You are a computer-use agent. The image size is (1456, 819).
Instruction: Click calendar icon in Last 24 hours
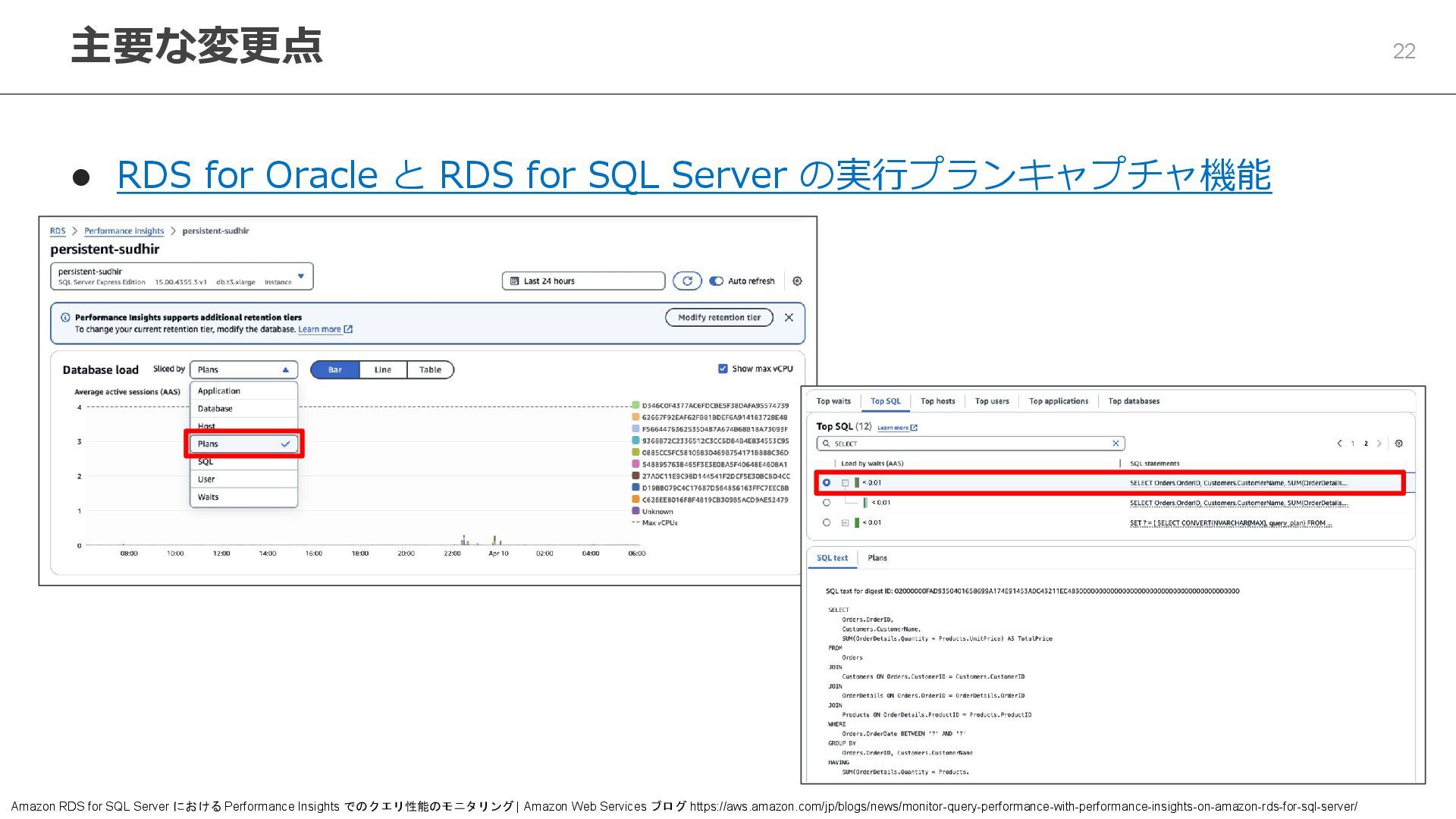(514, 281)
